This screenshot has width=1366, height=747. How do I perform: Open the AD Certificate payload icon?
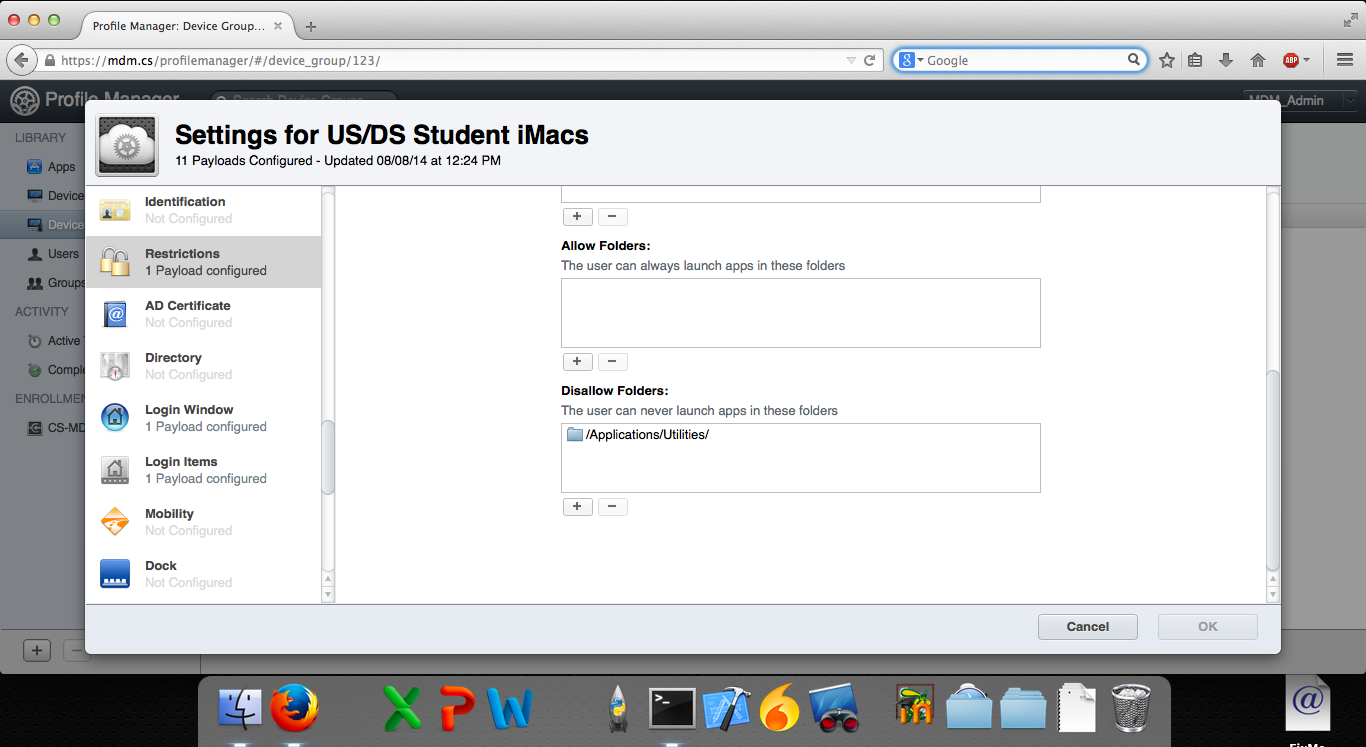coord(115,313)
